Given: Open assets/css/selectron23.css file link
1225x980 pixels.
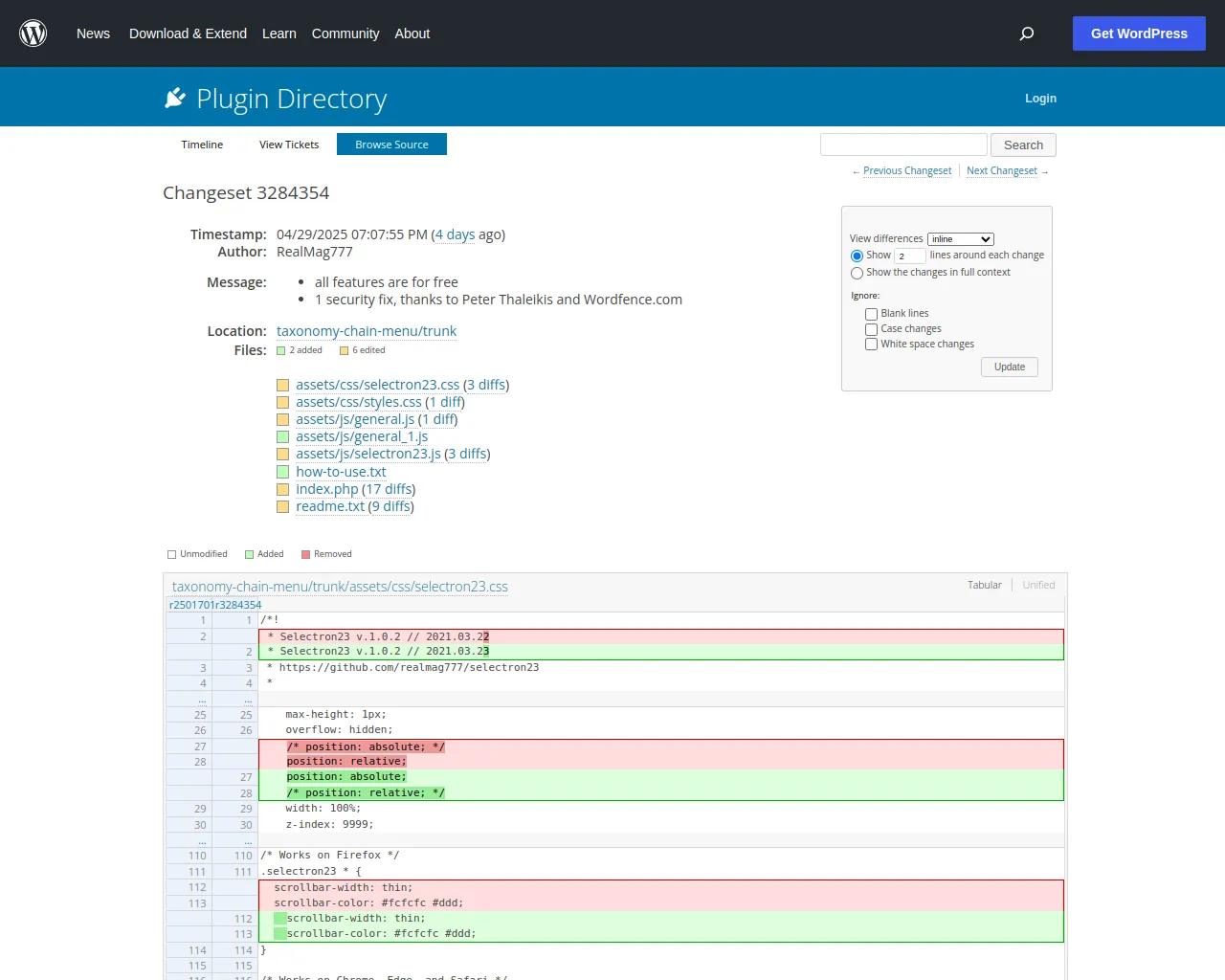Looking at the screenshot, I should point(378,385).
